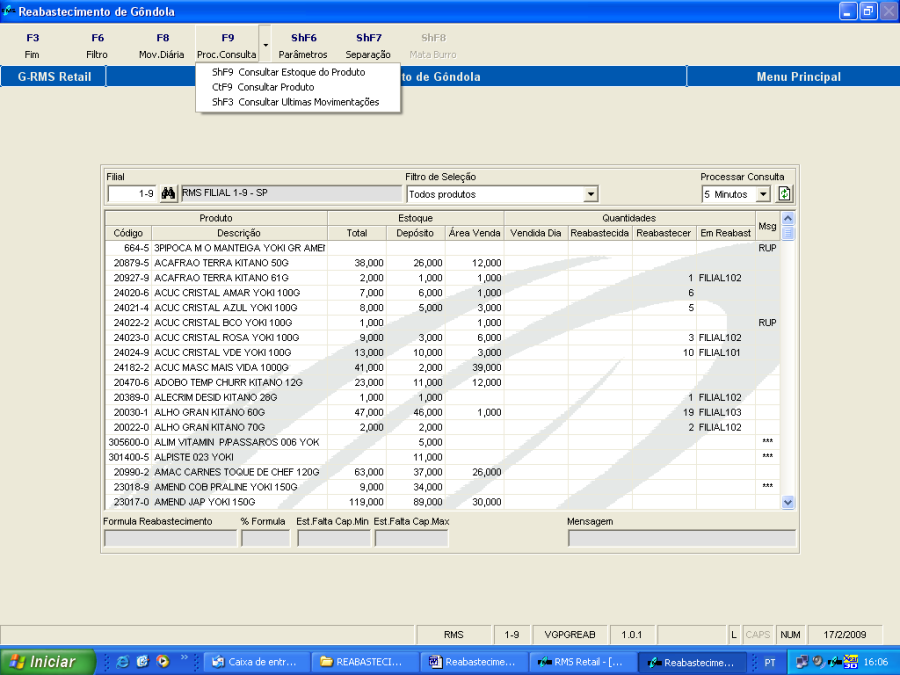The image size is (900, 675).
Task: Select row ACUC CRISTAL ROSA YOKI 100G
Action: coord(442,338)
